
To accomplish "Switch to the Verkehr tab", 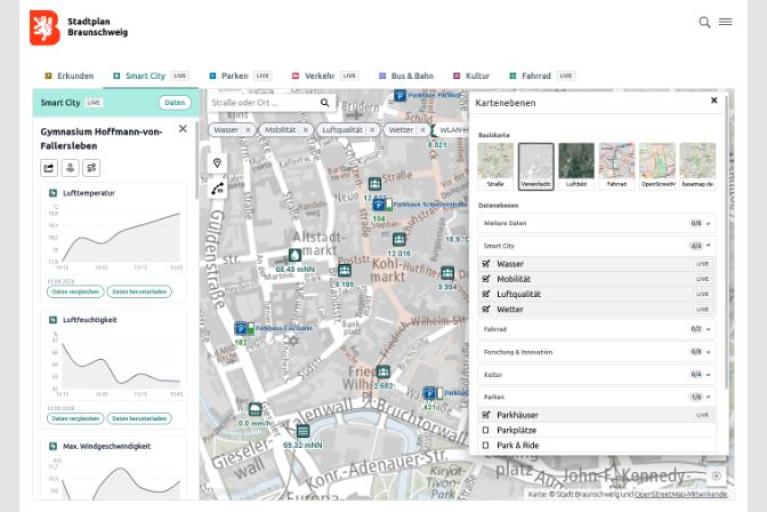I will (325, 76).
